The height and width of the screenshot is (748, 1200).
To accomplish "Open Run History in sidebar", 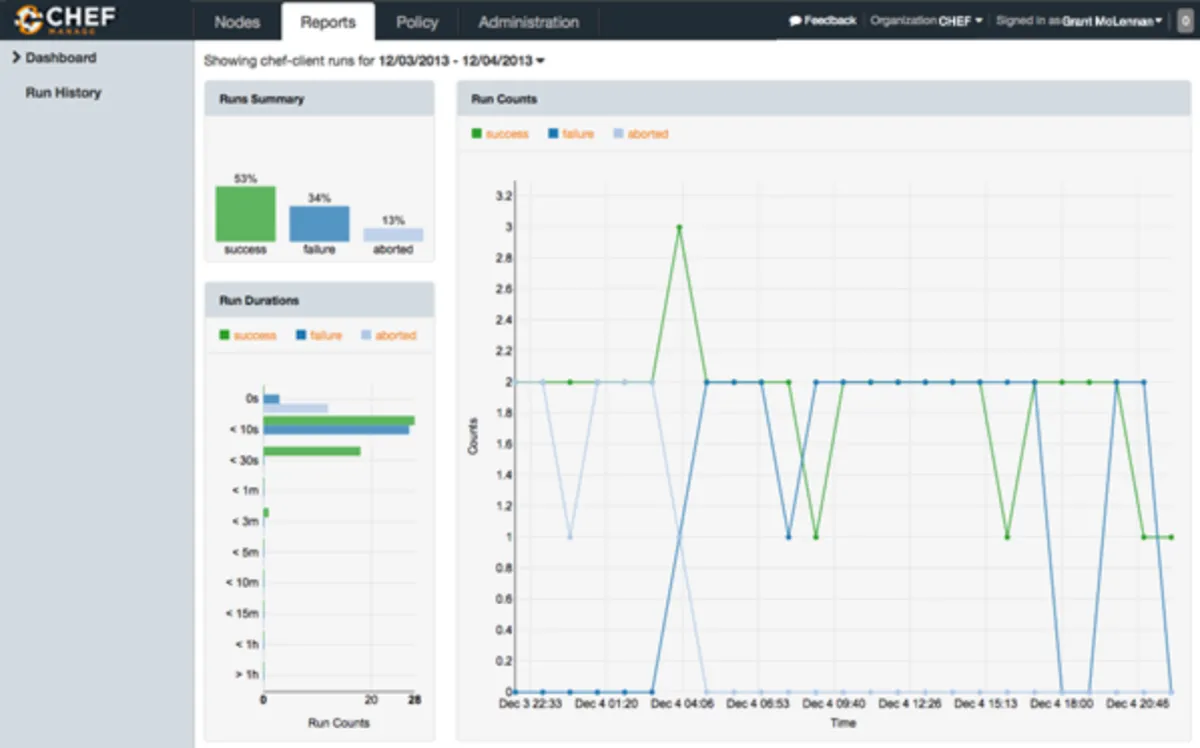I will point(63,93).
